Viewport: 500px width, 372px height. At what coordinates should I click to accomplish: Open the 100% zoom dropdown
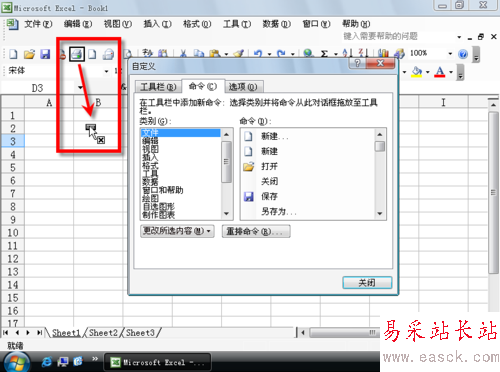(x=450, y=53)
